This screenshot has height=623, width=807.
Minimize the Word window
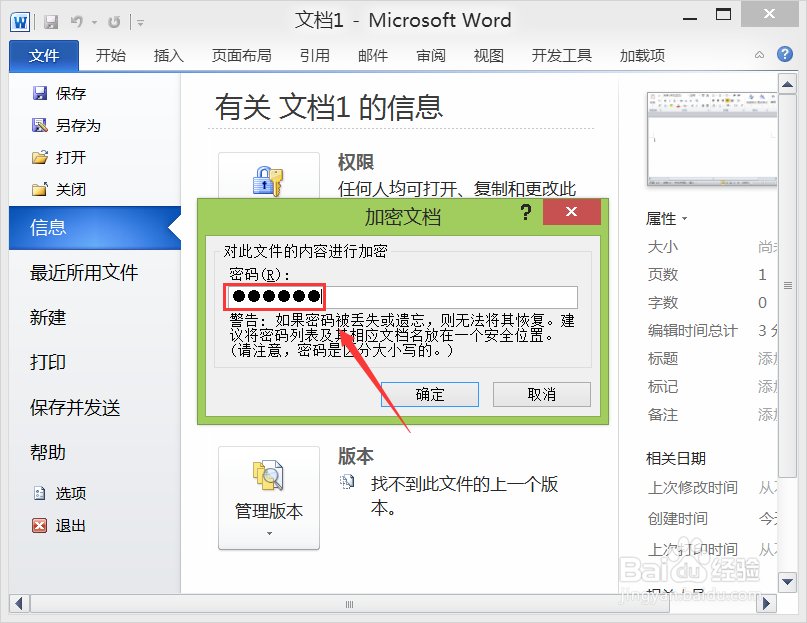pos(690,19)
